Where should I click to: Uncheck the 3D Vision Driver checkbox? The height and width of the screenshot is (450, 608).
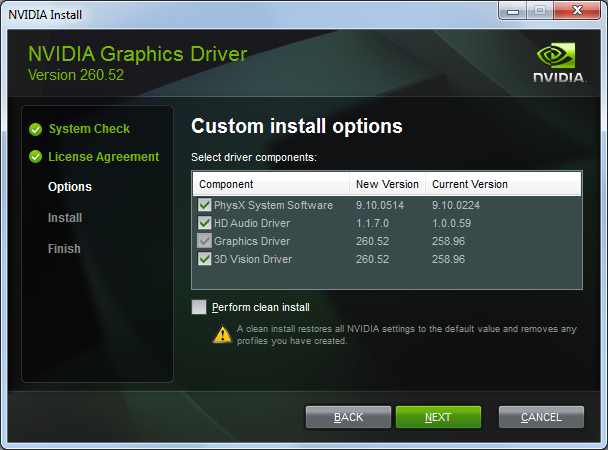pos(204,259)
